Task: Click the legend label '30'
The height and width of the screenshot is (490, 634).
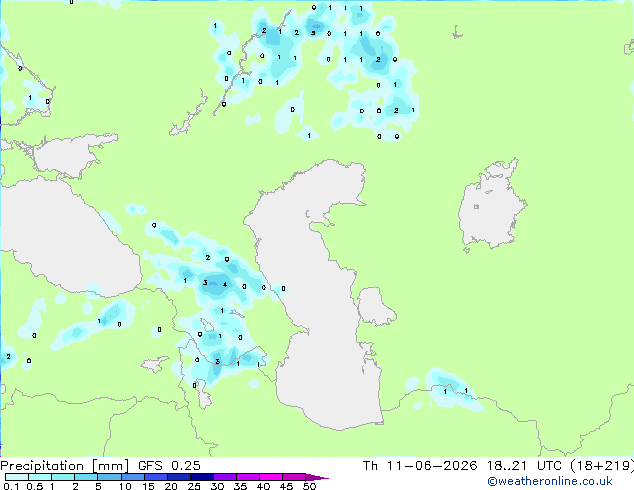Action: click(x=217, y=486)
